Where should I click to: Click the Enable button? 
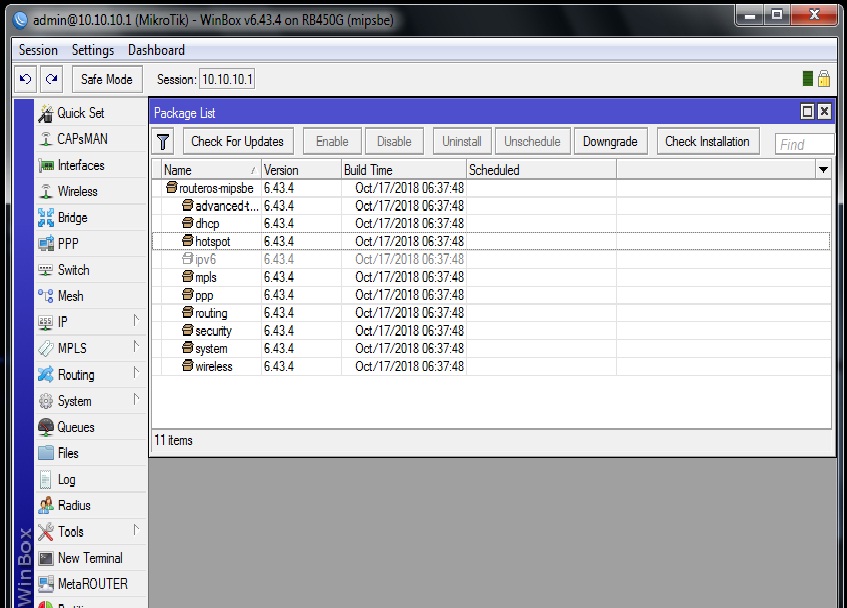point(332,141)
